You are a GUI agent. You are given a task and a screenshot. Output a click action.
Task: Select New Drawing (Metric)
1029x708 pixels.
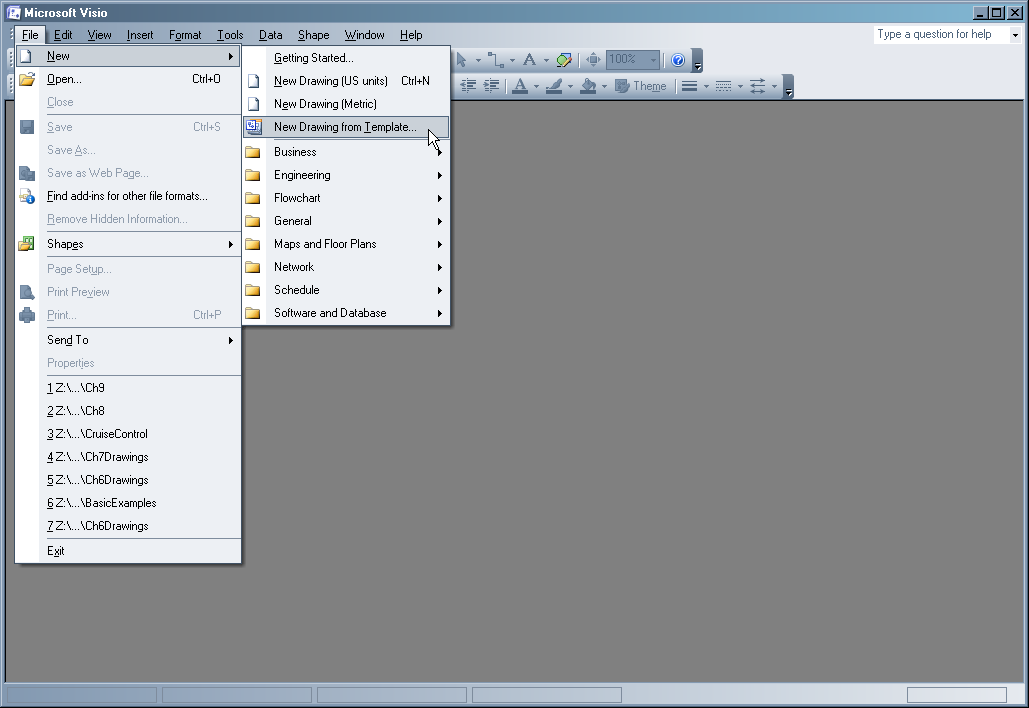click(325, 104)
